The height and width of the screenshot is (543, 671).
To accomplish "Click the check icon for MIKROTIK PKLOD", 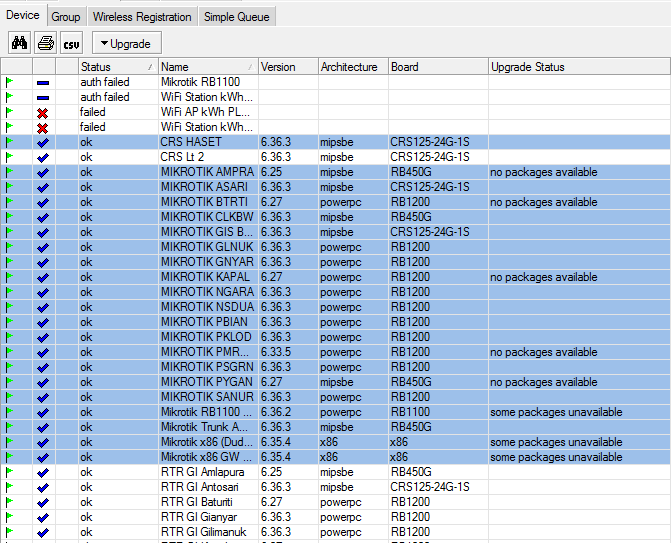I will pos(43,337).
